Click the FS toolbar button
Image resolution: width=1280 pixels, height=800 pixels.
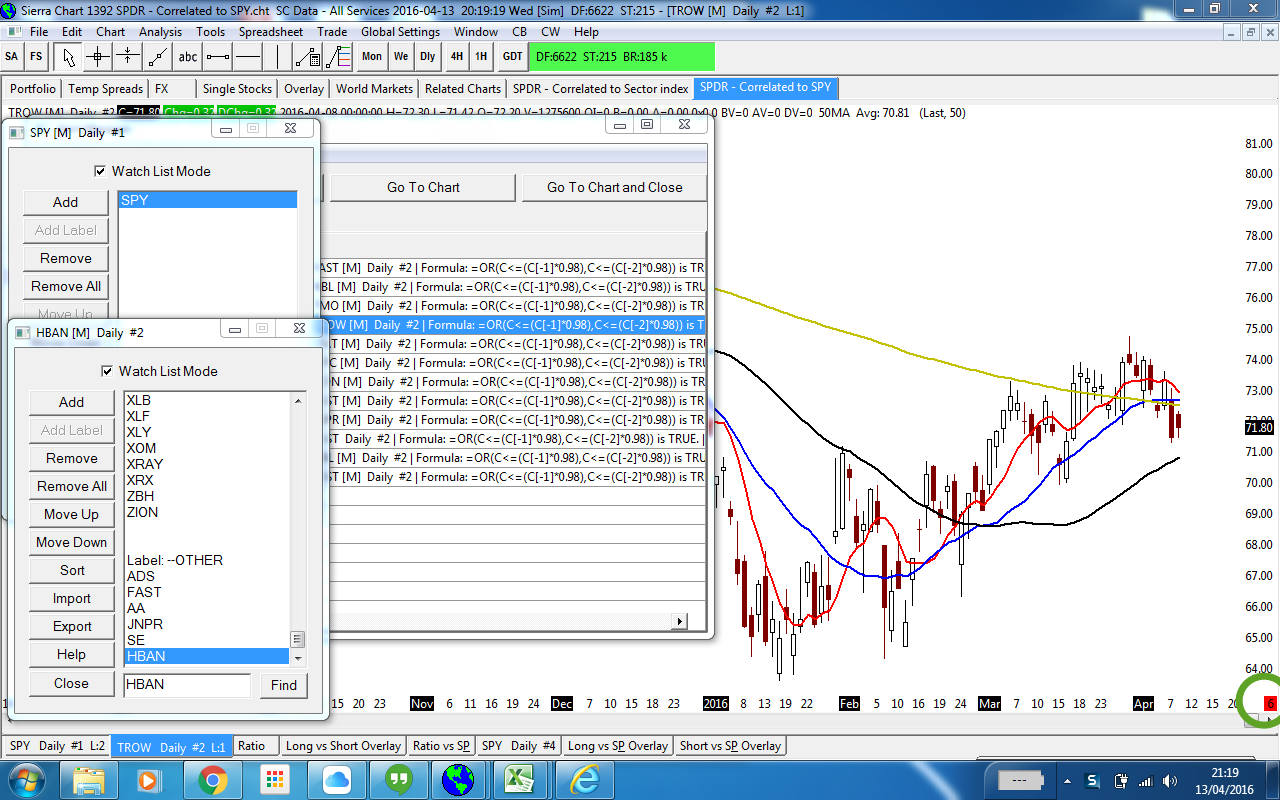click(36, 56)
